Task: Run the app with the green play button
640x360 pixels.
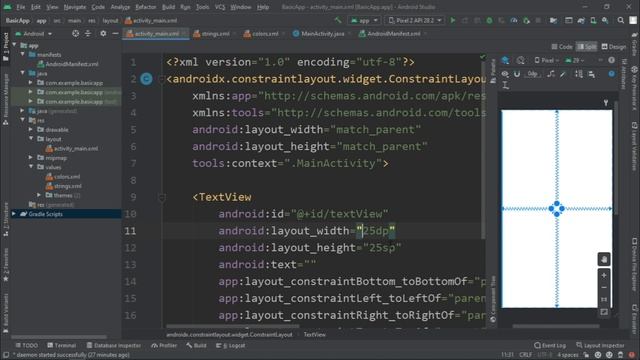Action: coord(453,20)
